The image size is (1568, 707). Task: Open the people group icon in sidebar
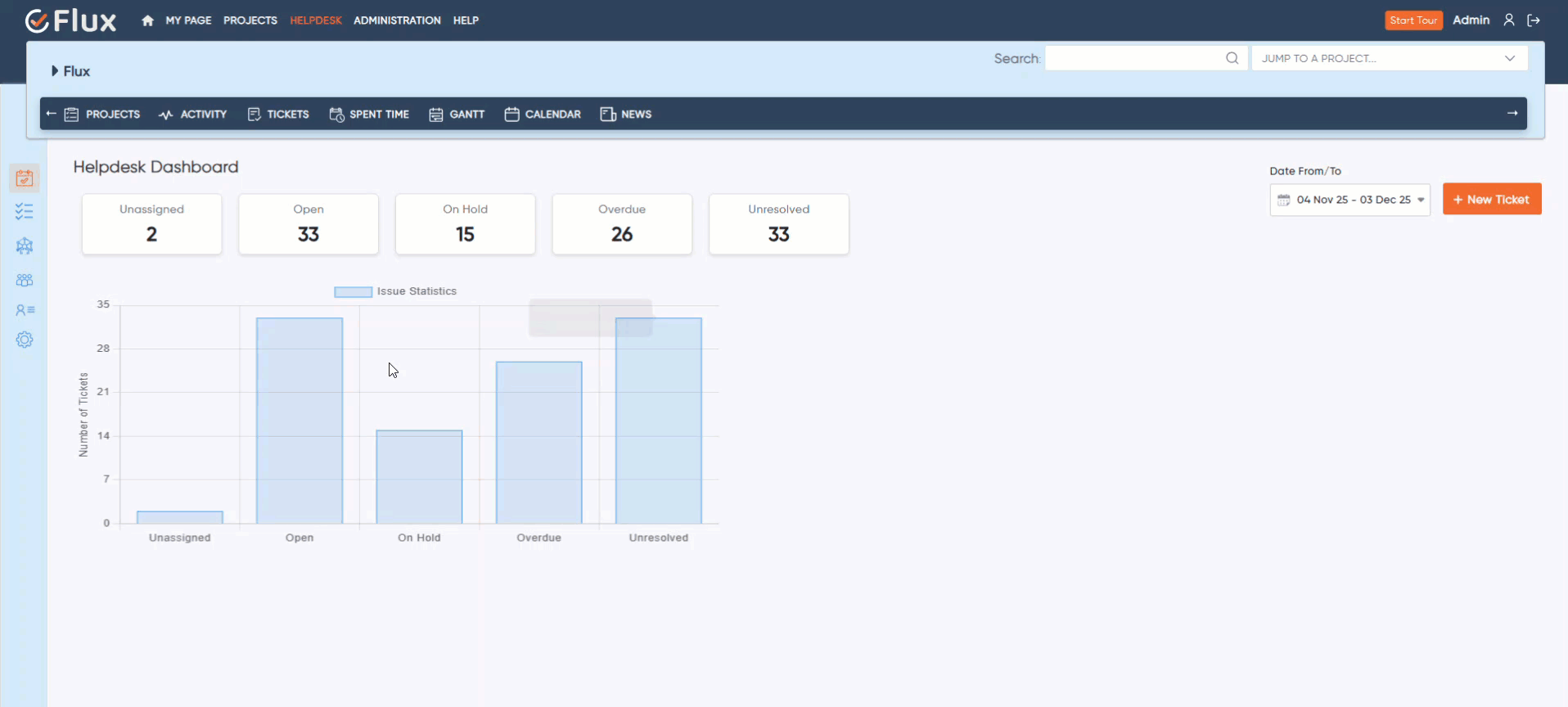[x=25, y=280]
